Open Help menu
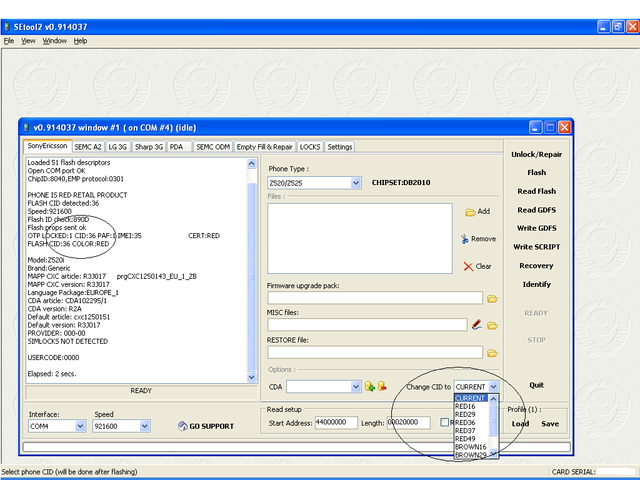The image size is (640, 480). pyautogui.click(x=80, y=41)
